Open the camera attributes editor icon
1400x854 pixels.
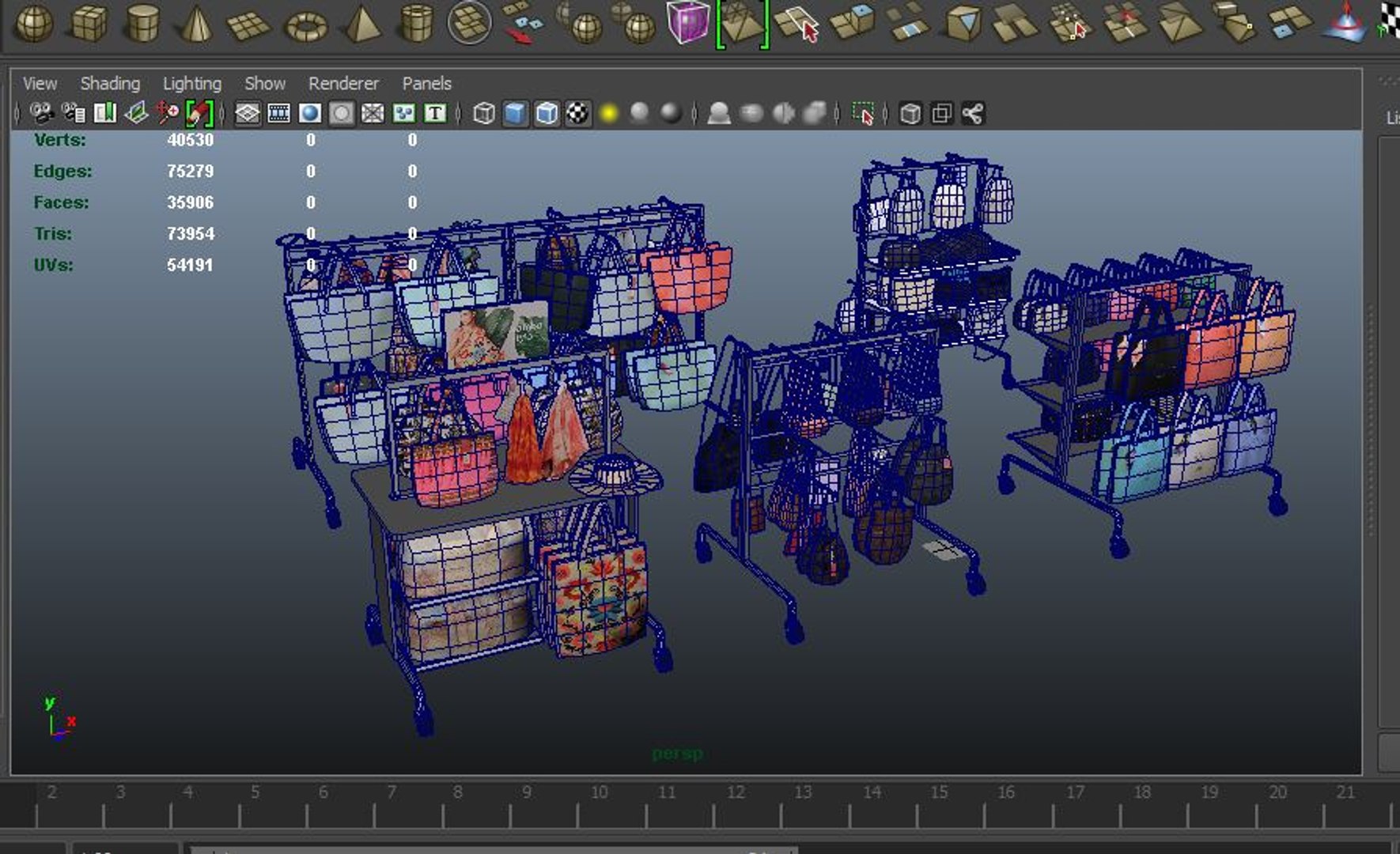(x=74, y=113)
